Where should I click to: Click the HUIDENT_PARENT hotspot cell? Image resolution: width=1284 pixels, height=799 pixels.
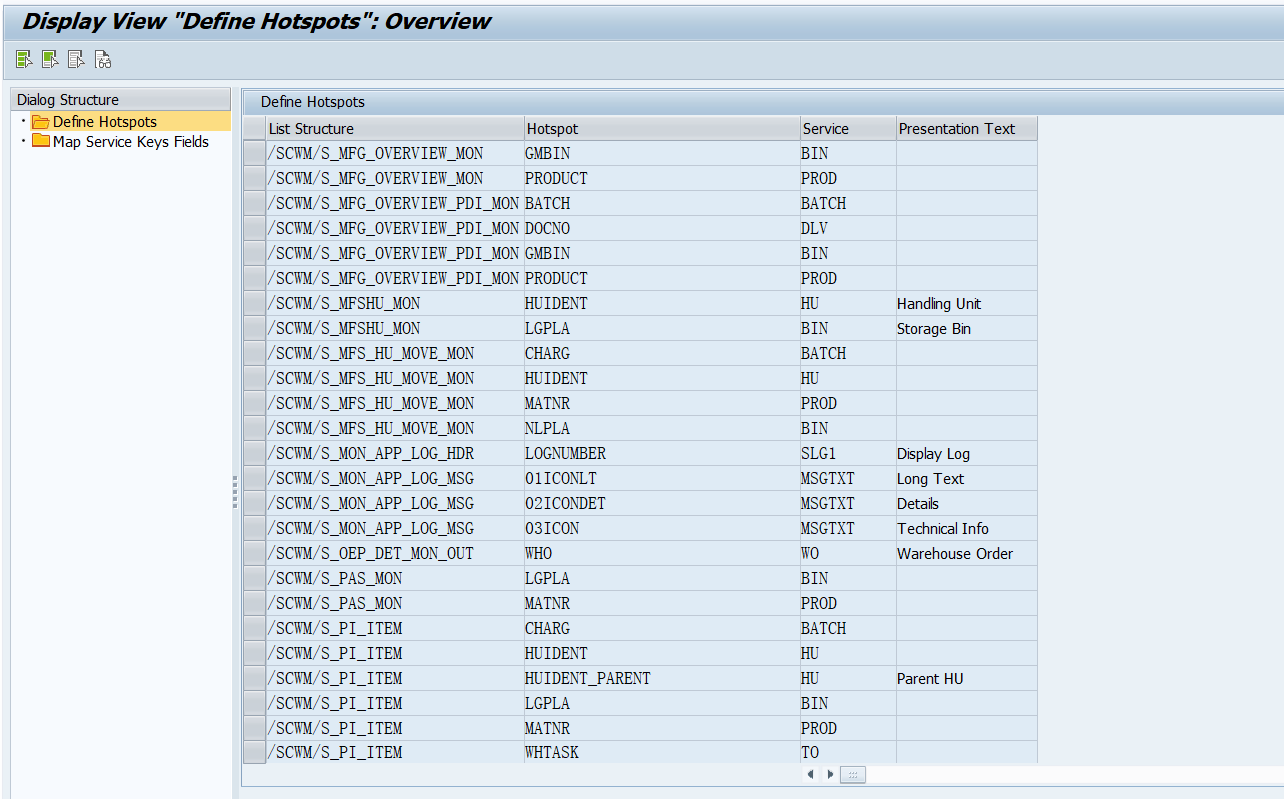662,679
